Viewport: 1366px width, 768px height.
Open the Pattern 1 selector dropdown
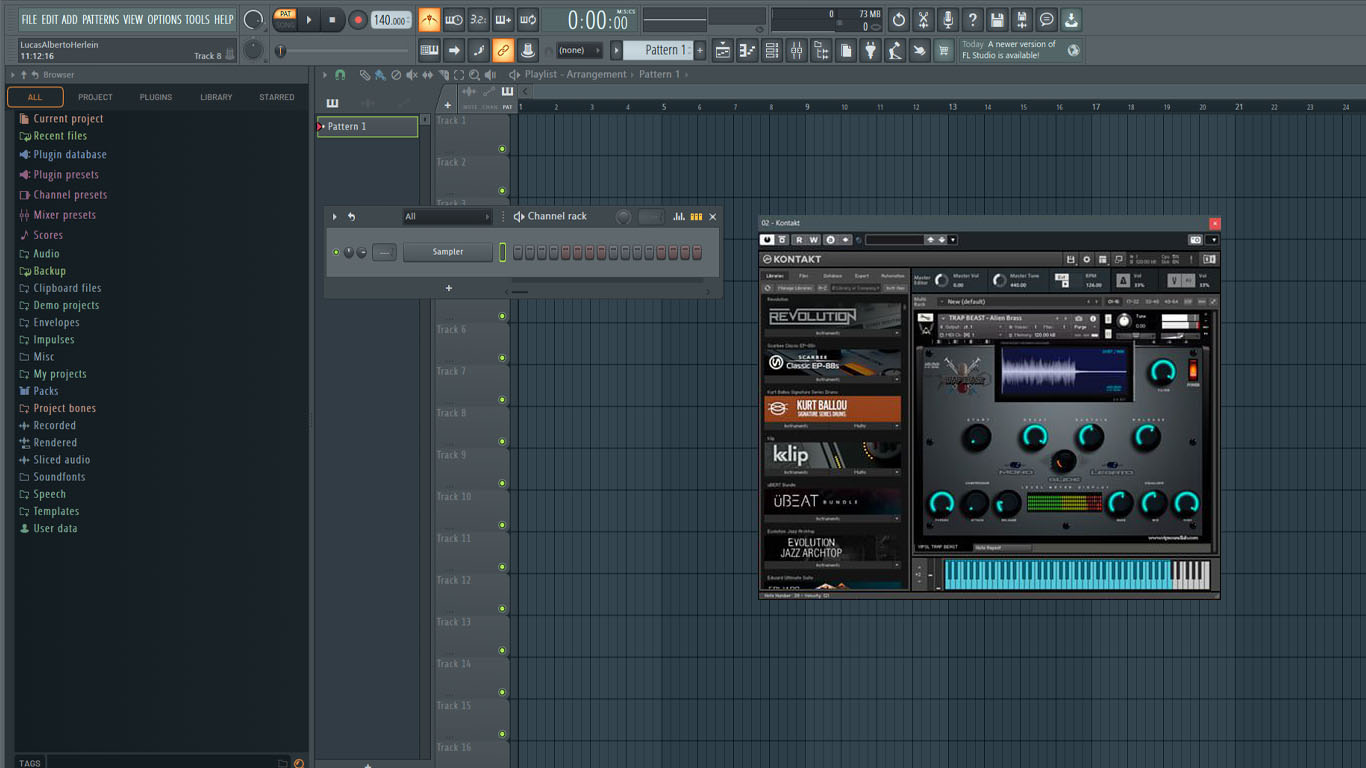(x=616, y=50)
